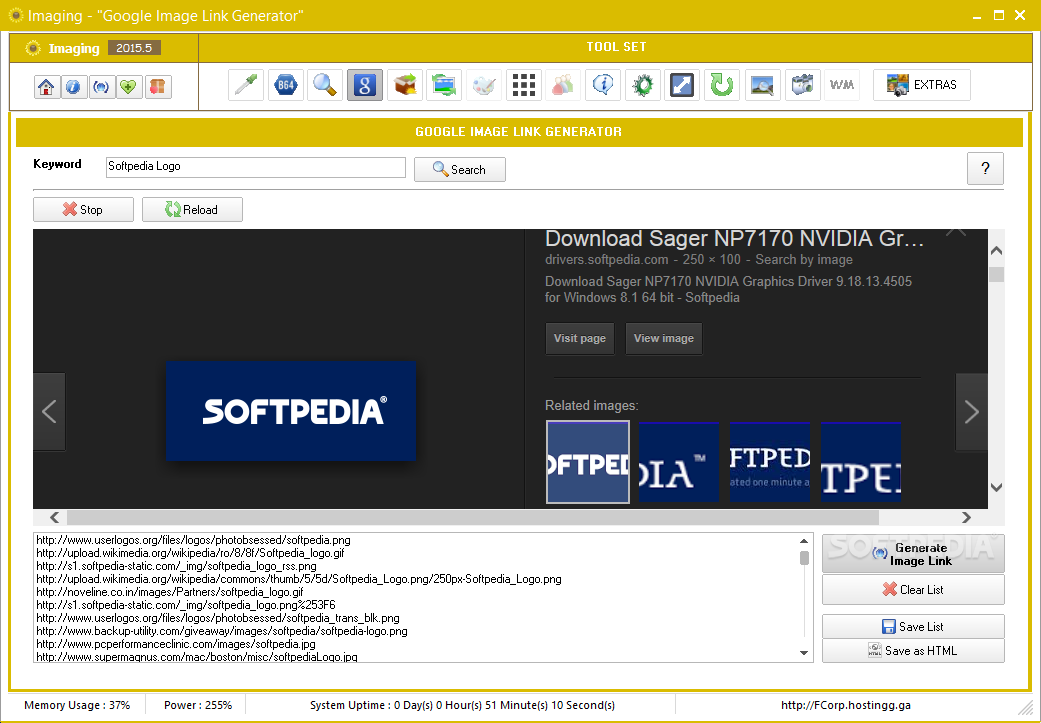The width and height of the screenshot is (1041, 723).
Task: Click the blue info icon beside Home
Action: coord(74,87)
